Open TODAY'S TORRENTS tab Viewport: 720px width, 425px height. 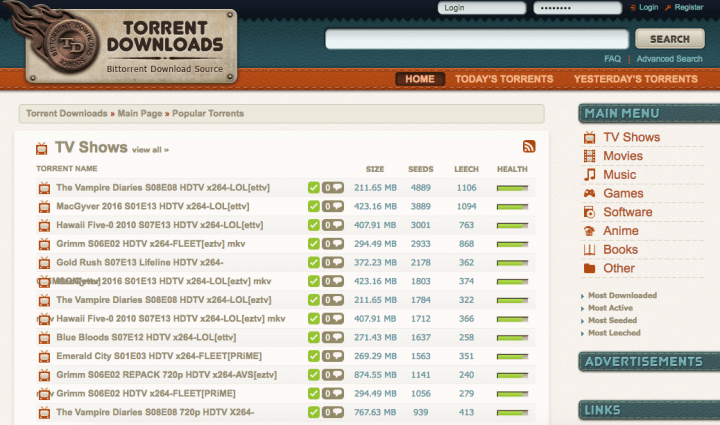(504, 79)
